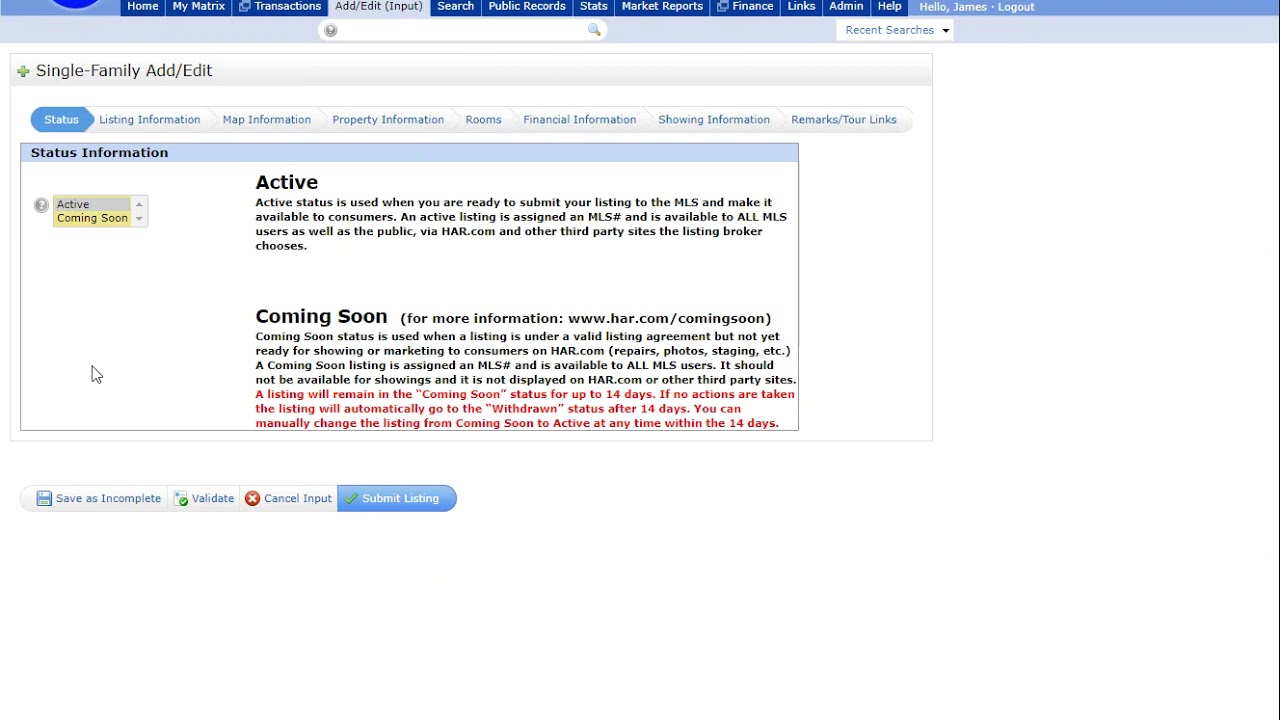Switch to the Remarks/Tour Links tab
This screenshot has height=720, width=1280.
tap(844, 120)
